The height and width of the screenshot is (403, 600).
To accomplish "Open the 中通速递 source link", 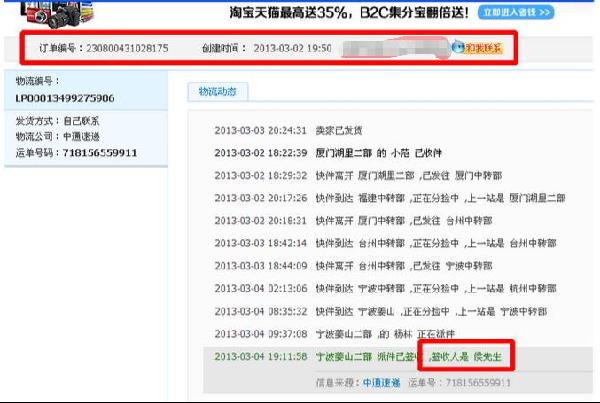I will (380, 382).
